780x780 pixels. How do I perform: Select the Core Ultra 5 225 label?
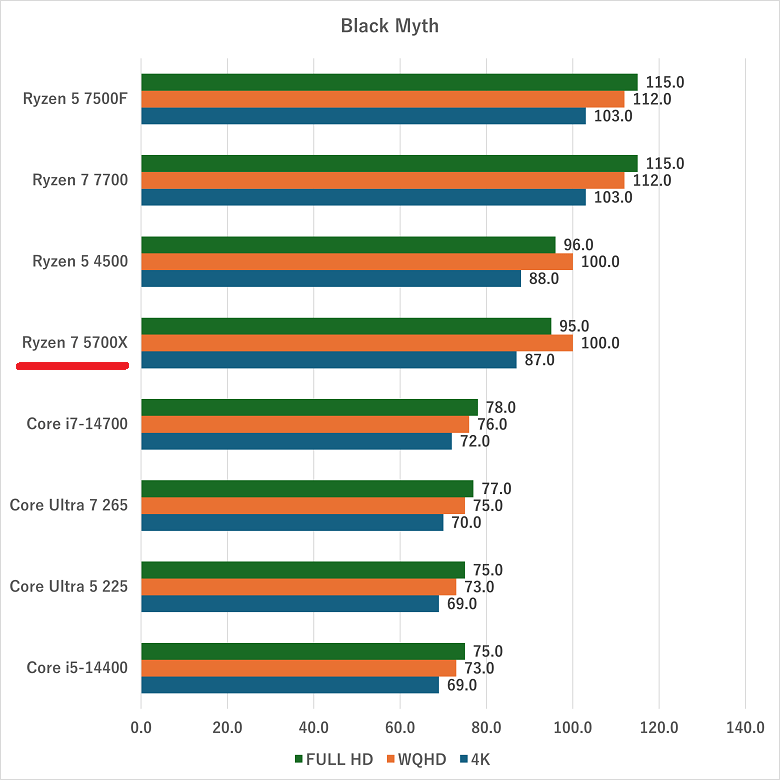click(69, 586)
